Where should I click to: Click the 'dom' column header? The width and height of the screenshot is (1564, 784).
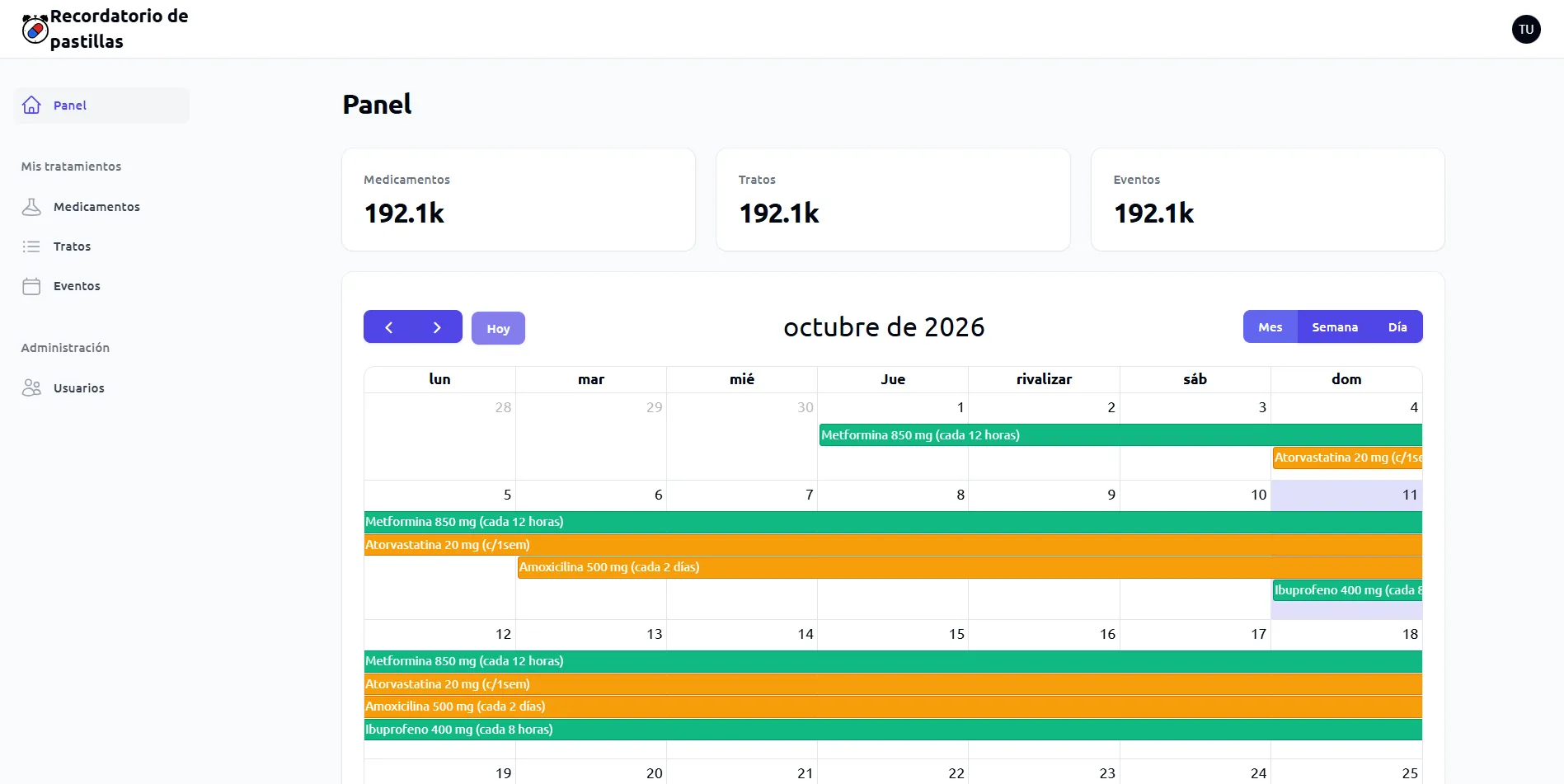1346,379
